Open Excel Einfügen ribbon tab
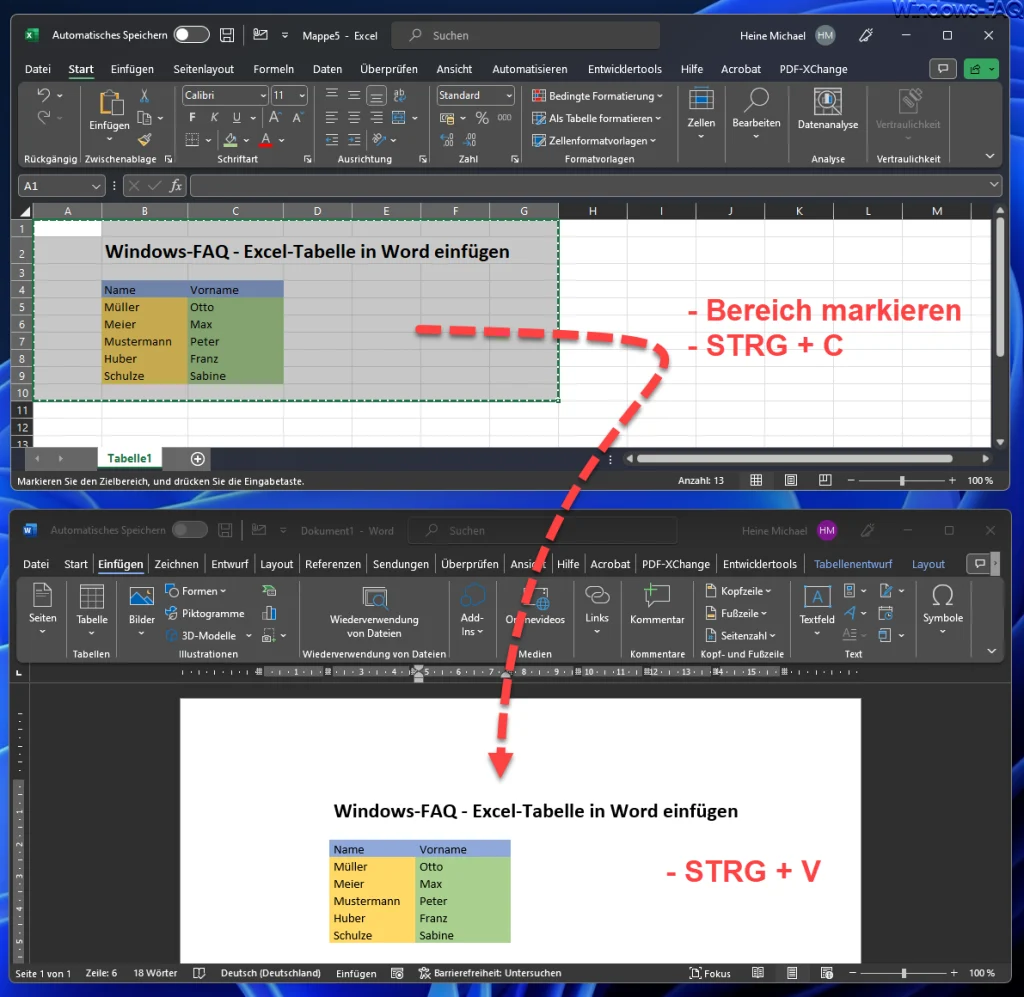This screenshot has height=997, width=1024. [x=132, y=69]
